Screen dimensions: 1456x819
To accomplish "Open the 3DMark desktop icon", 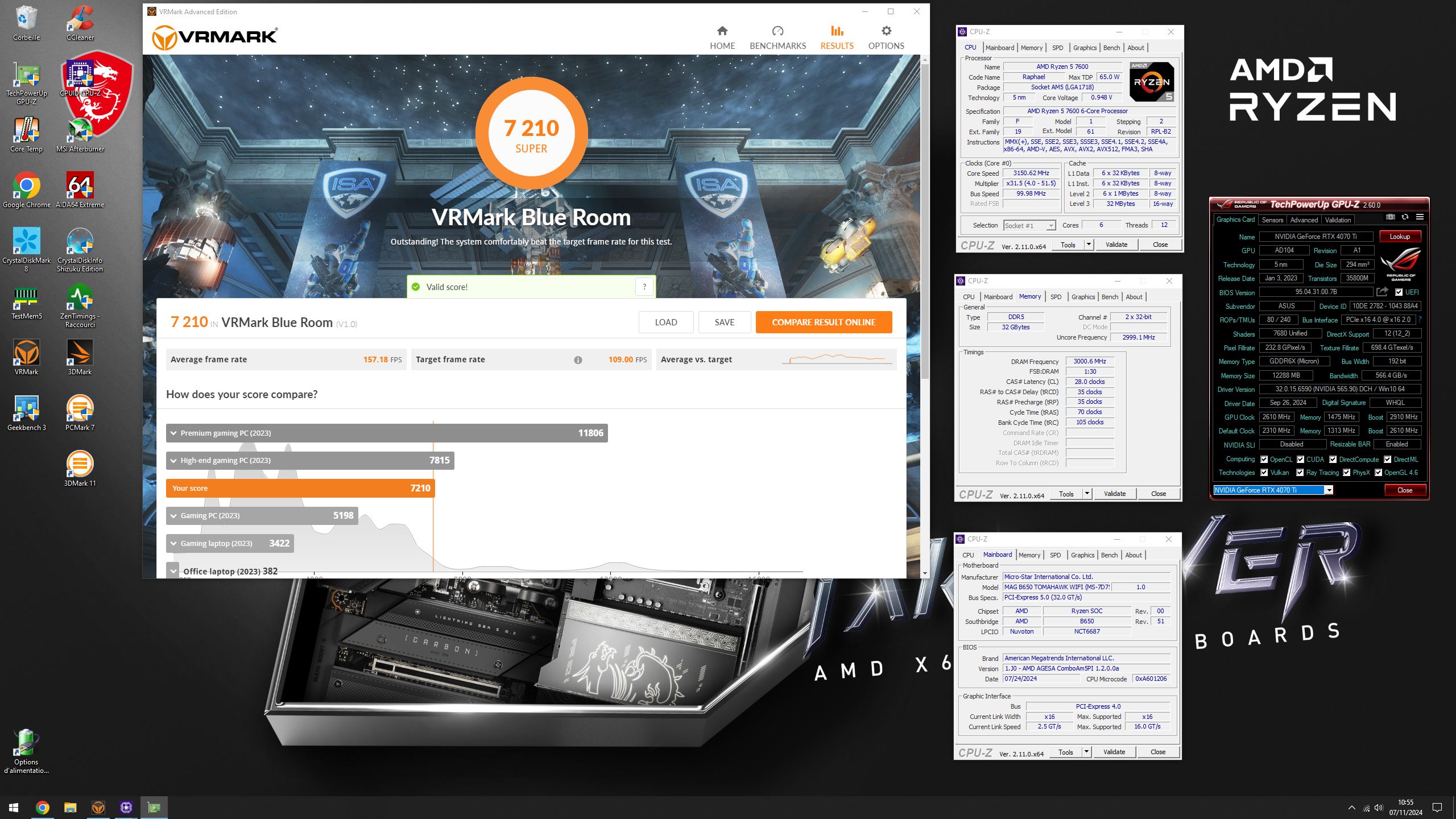I will (80, 357).
